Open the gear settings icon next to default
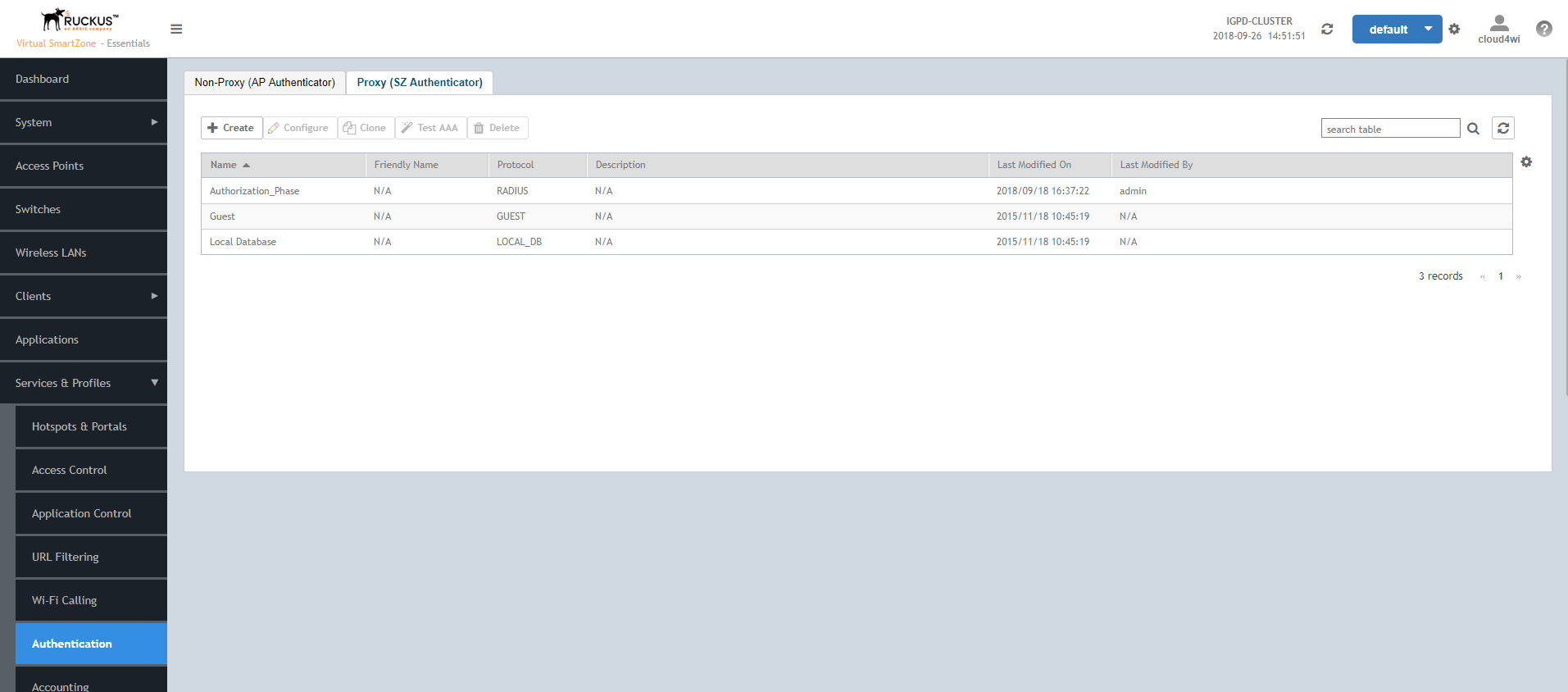Image resolution: width=1568 pixels, height=692 pixels. coord(1454,29)
